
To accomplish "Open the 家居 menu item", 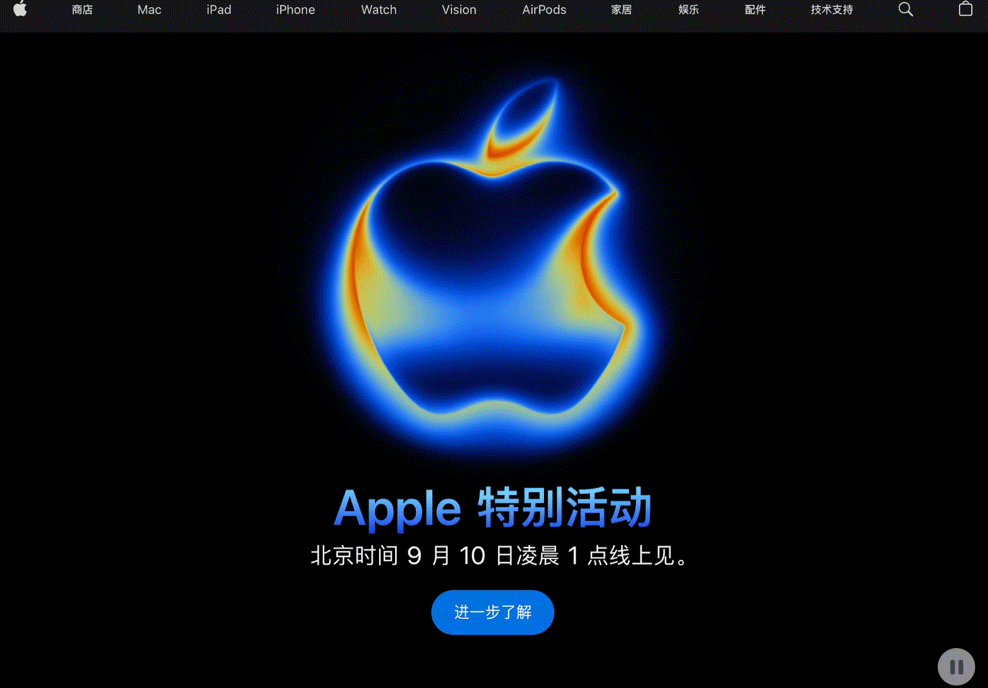I will point(621,10).
